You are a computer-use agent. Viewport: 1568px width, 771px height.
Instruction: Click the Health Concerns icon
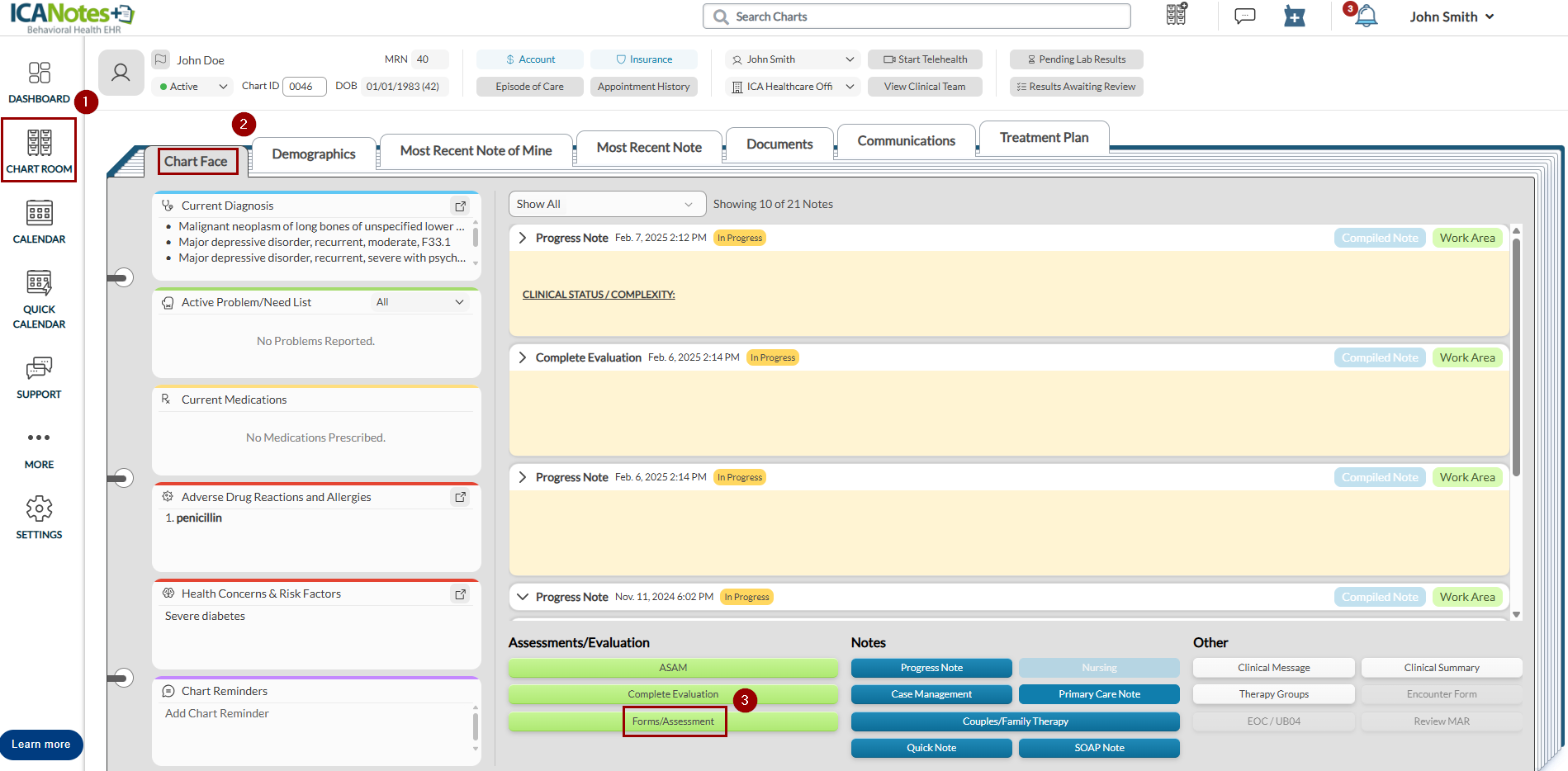pos(168,594)
